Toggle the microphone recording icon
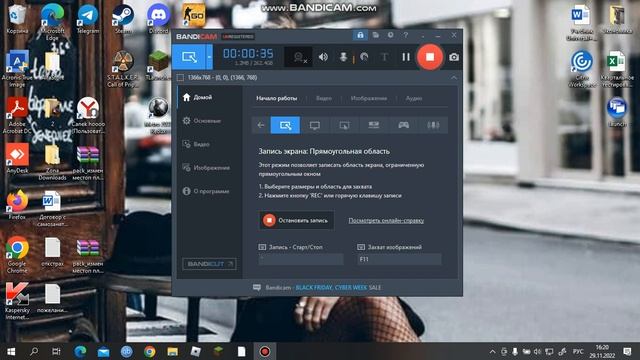Screen dimensions: 640x360 pos(343,57)
